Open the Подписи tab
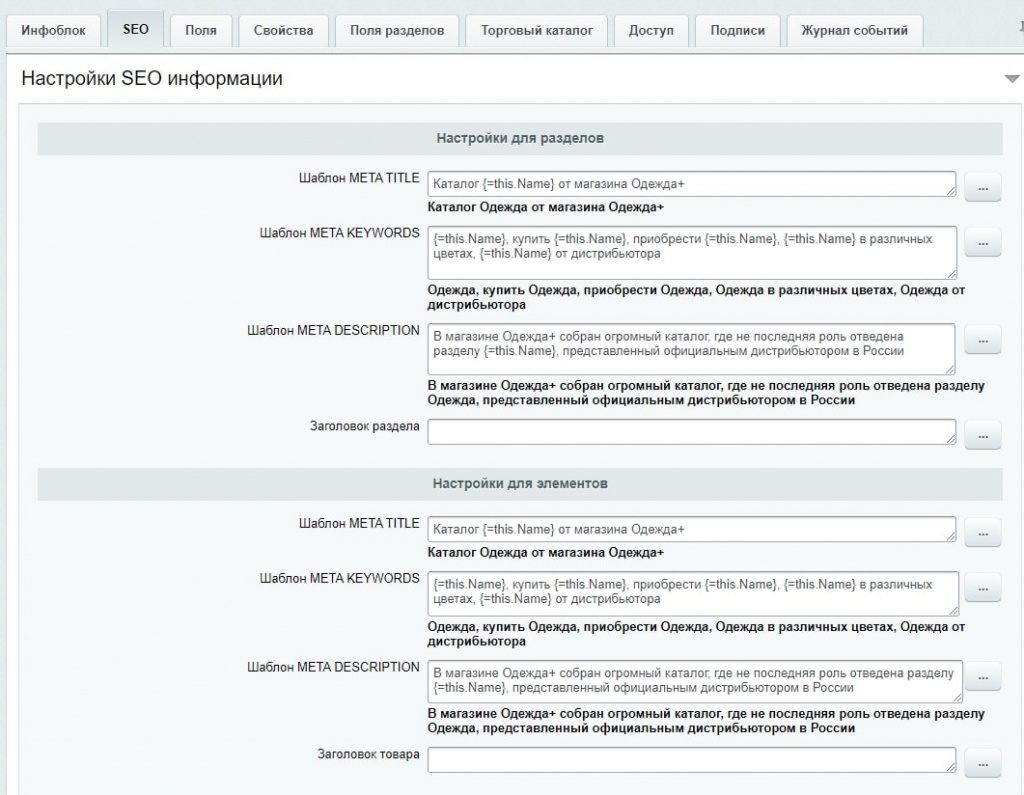 (x=737, y=30)
